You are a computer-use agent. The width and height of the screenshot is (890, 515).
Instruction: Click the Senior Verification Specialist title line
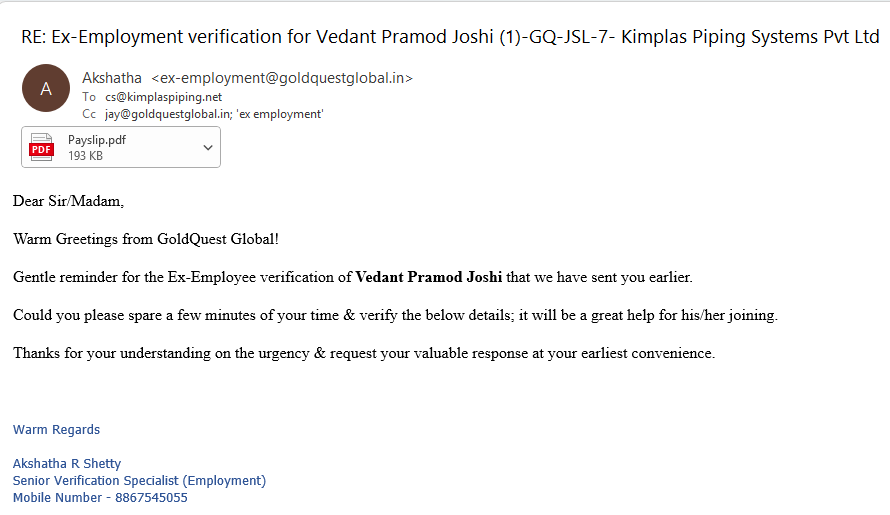[x=139, y=480]
